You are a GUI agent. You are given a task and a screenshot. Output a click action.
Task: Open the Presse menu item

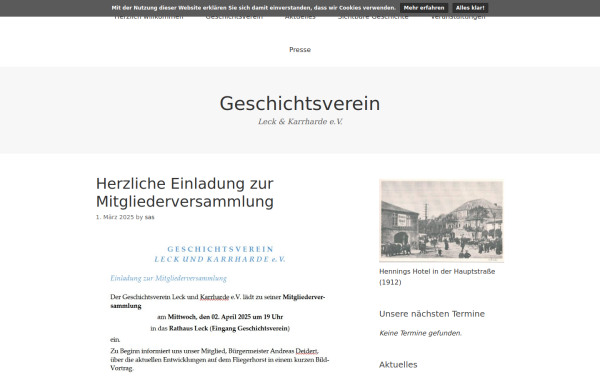(x=300, y=50)
